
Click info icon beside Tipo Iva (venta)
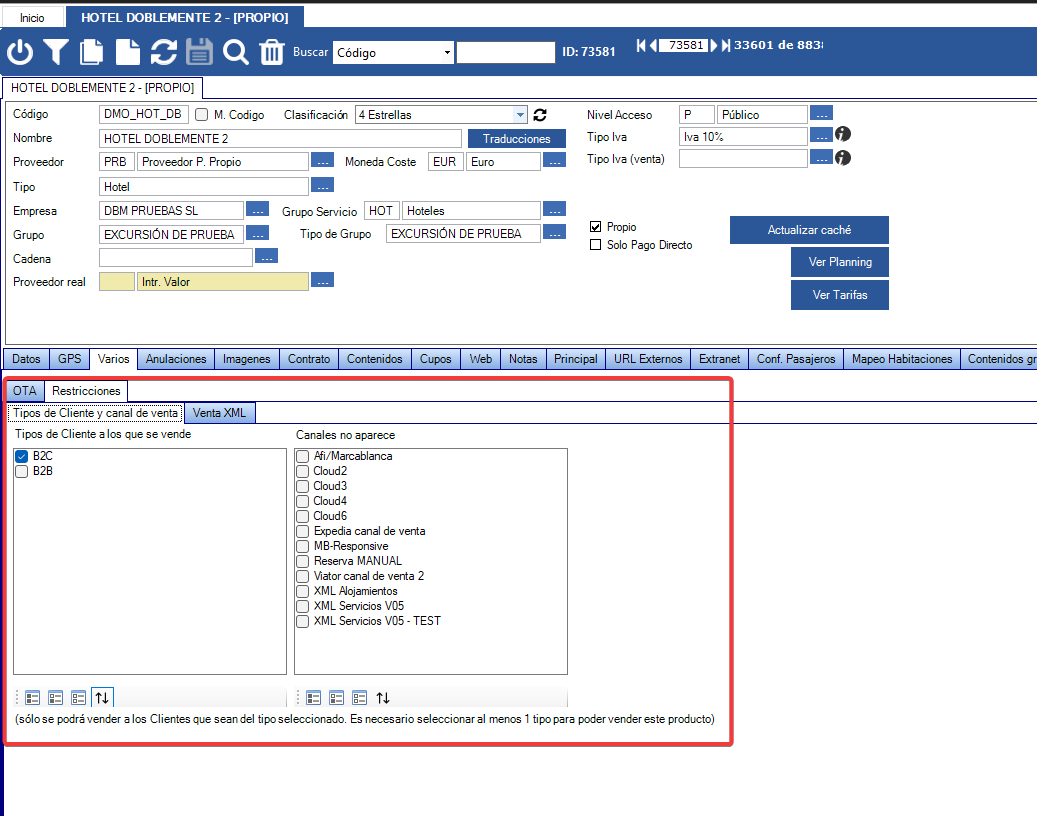coord(843,157)
